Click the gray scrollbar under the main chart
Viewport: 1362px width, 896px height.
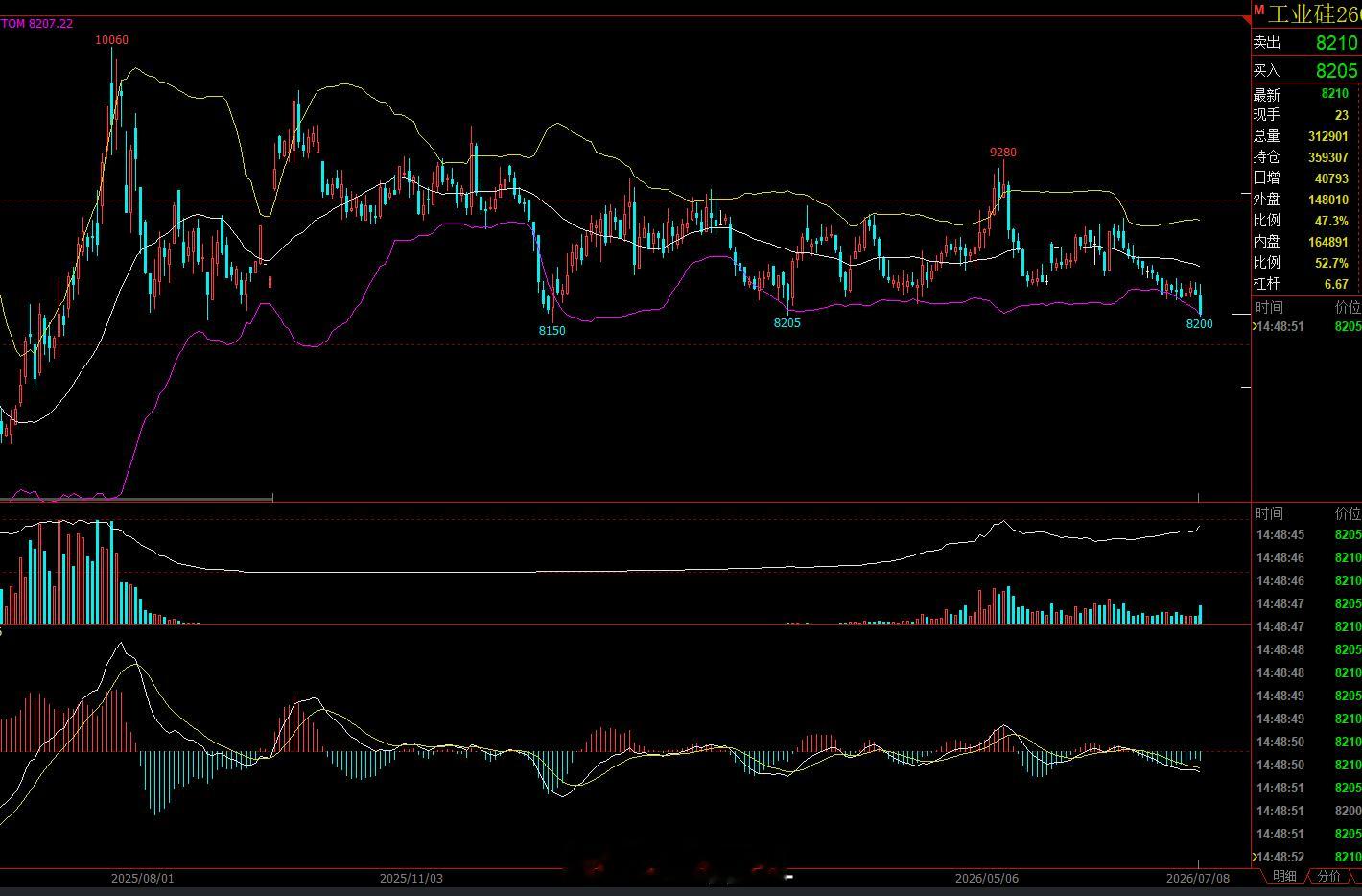tap(136, 498)
